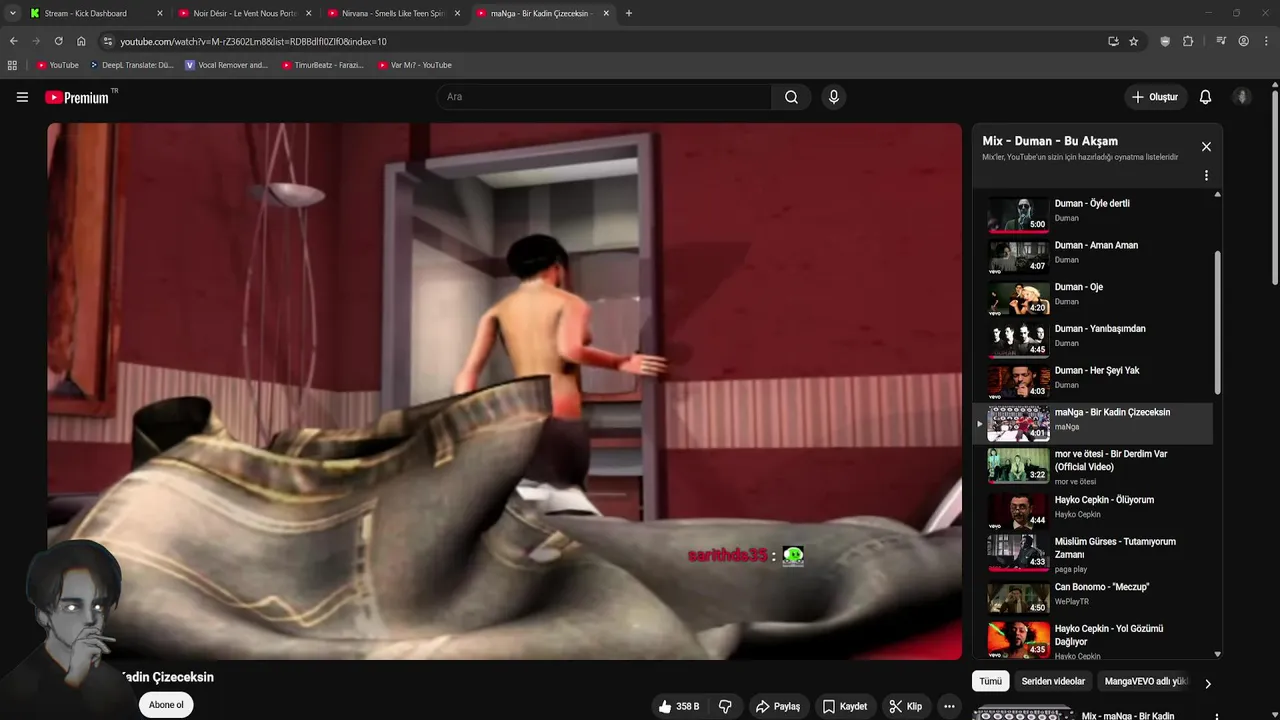This screenshot has height=720, width=1280.
Task: Open YouTube notifications bell
Action: (x=1205, y=97)
